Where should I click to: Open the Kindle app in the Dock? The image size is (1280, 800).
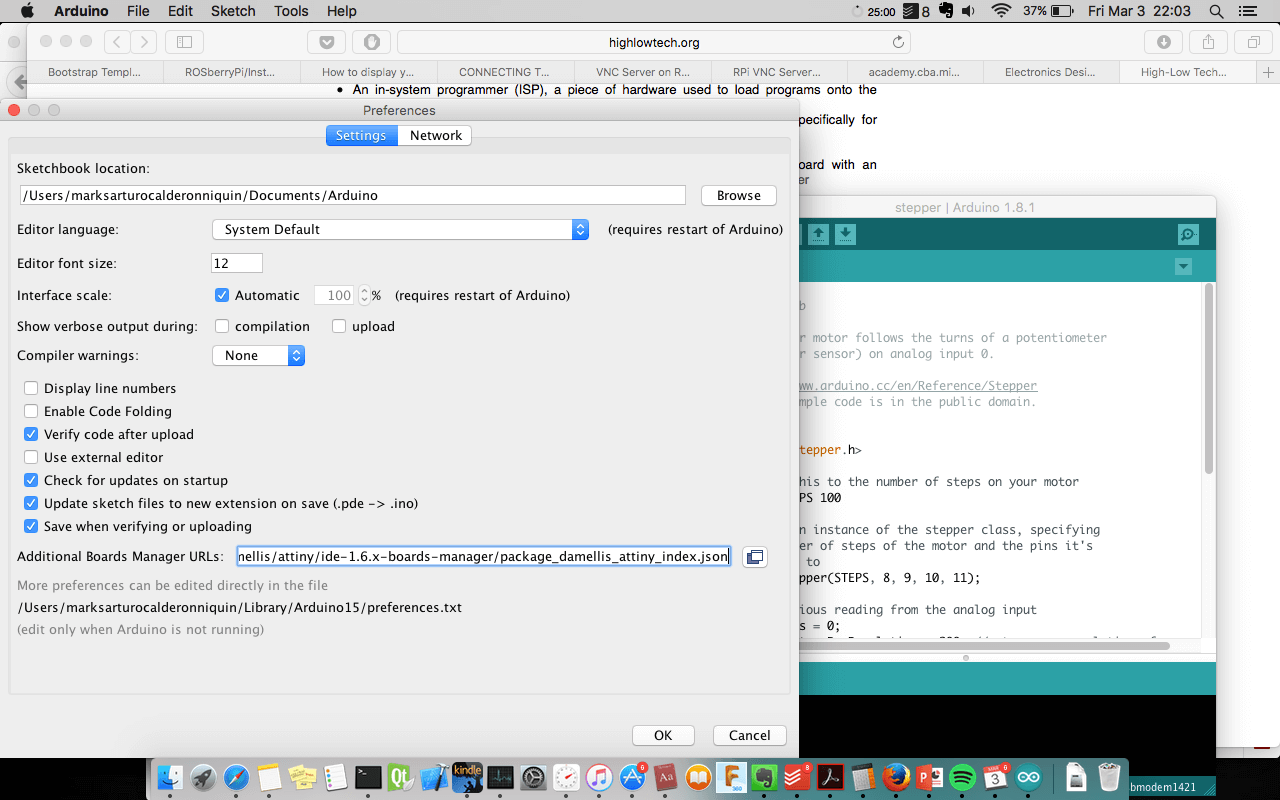(467, 776)
